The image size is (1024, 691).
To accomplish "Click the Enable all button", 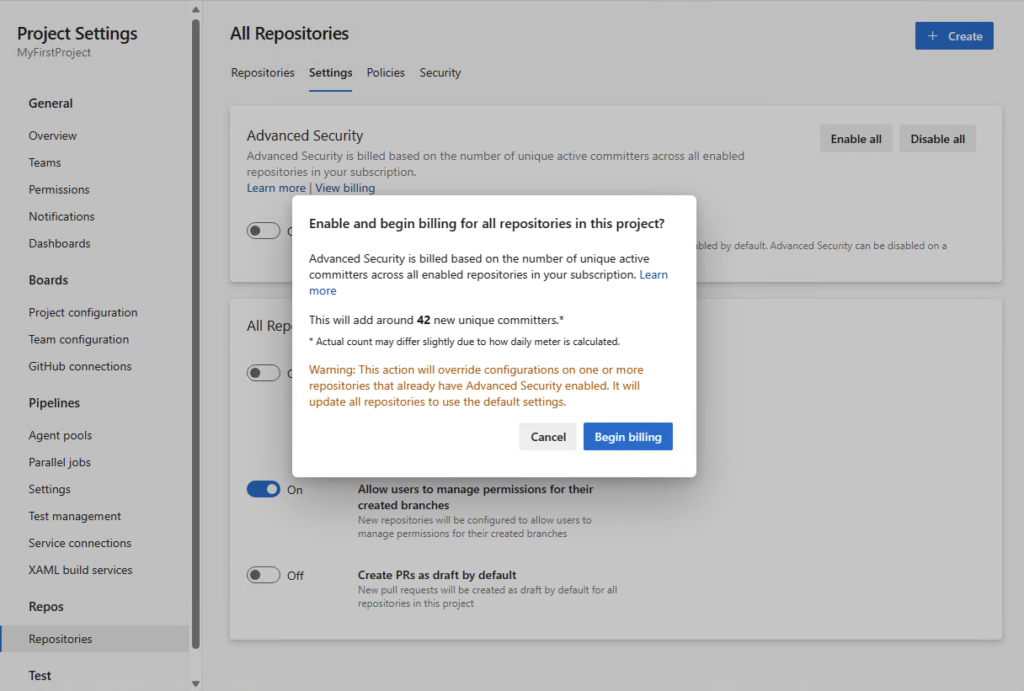I will click(855, 138).
